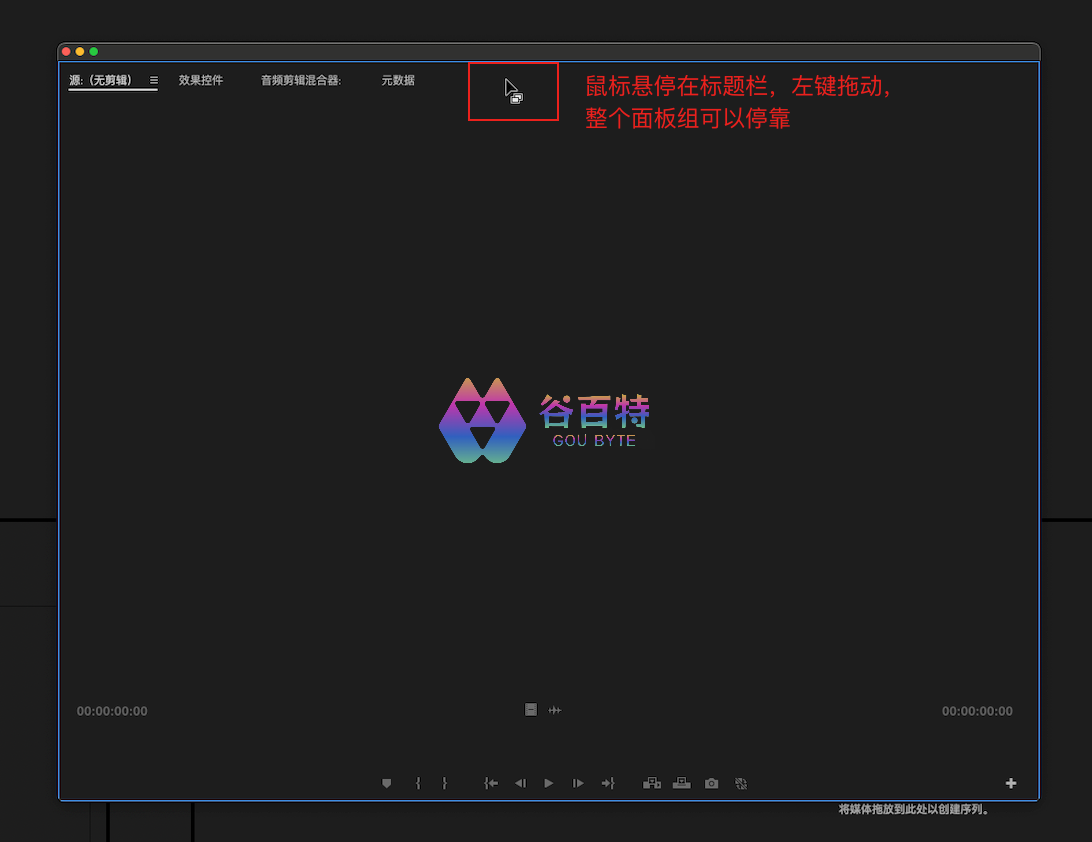Click the Insert edit icon

[652, 784]
